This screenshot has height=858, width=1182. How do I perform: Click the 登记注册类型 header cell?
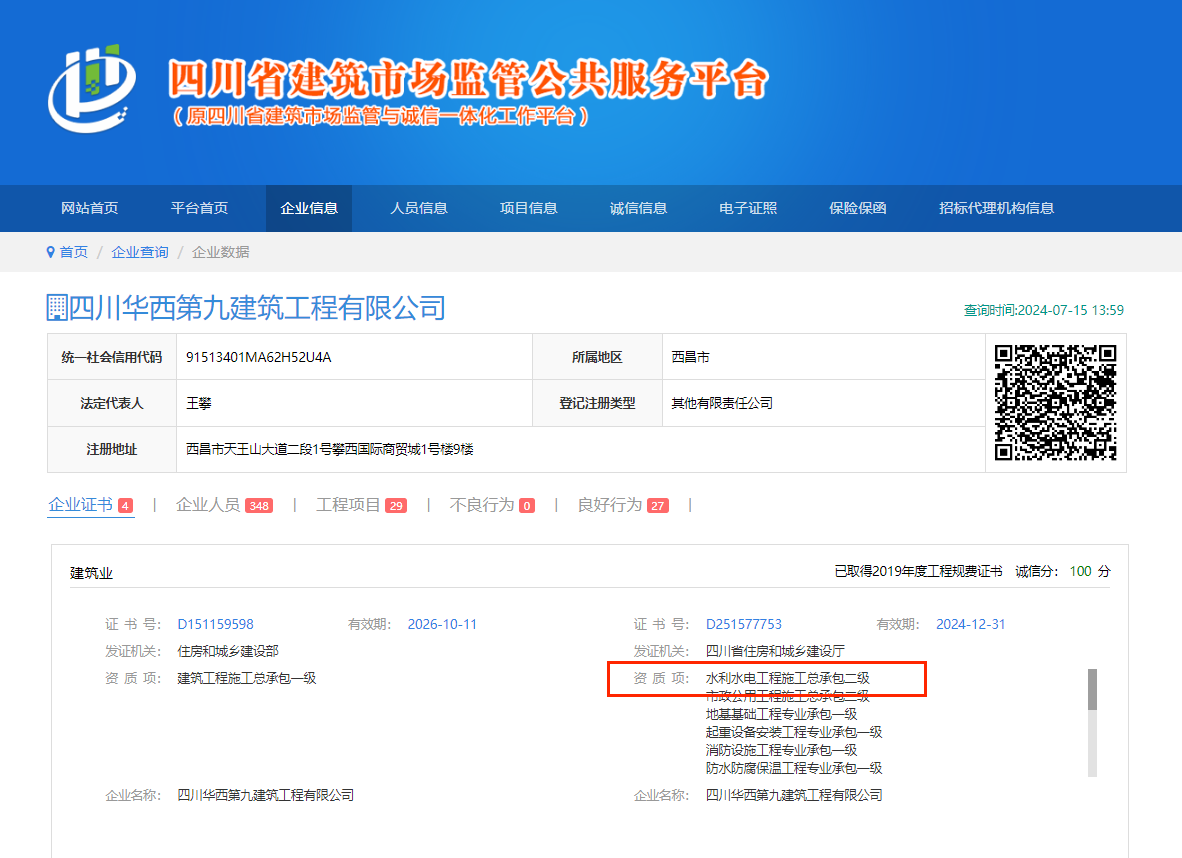(x=597, y=403)
